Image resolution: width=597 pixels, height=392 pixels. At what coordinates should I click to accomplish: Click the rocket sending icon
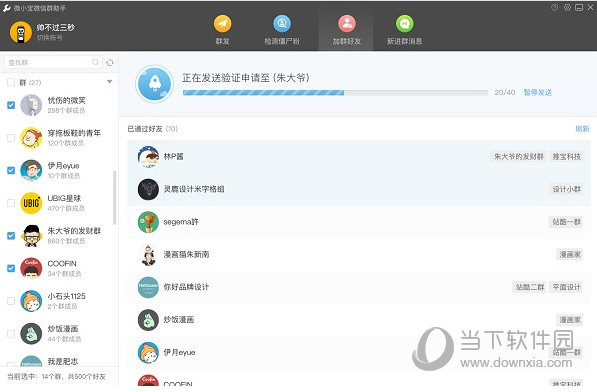pyautogui.click(x=155, y=84)
